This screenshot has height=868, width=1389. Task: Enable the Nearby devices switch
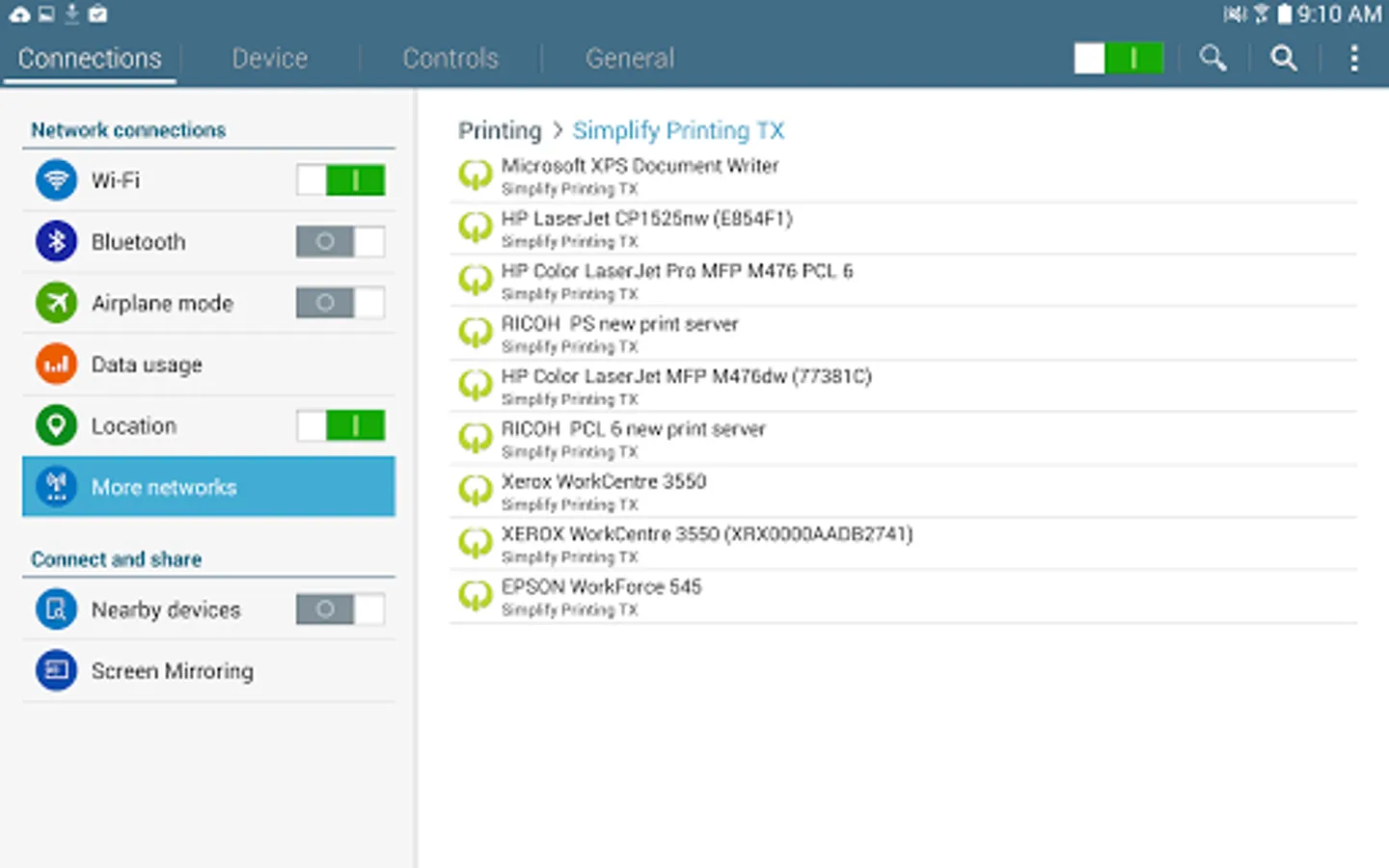coord(340,610)
